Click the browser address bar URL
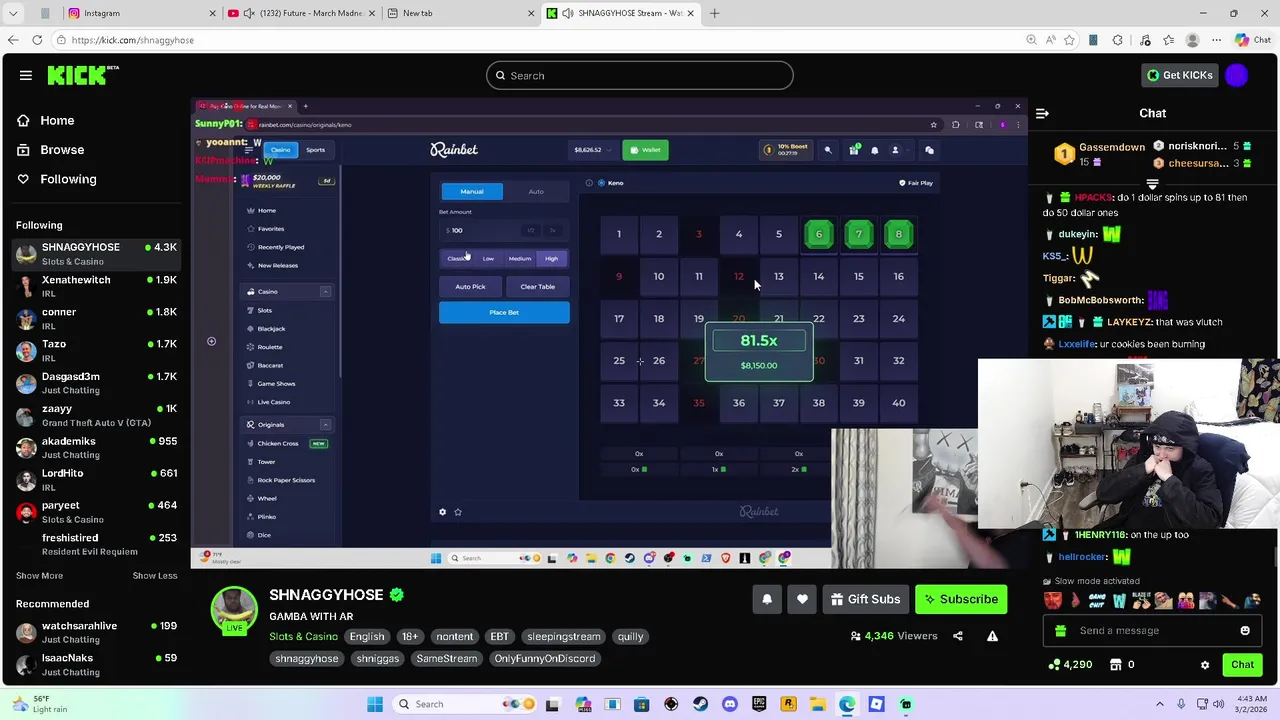The width and height of the screenshot is (1280, 720). (x=133, y=40)
